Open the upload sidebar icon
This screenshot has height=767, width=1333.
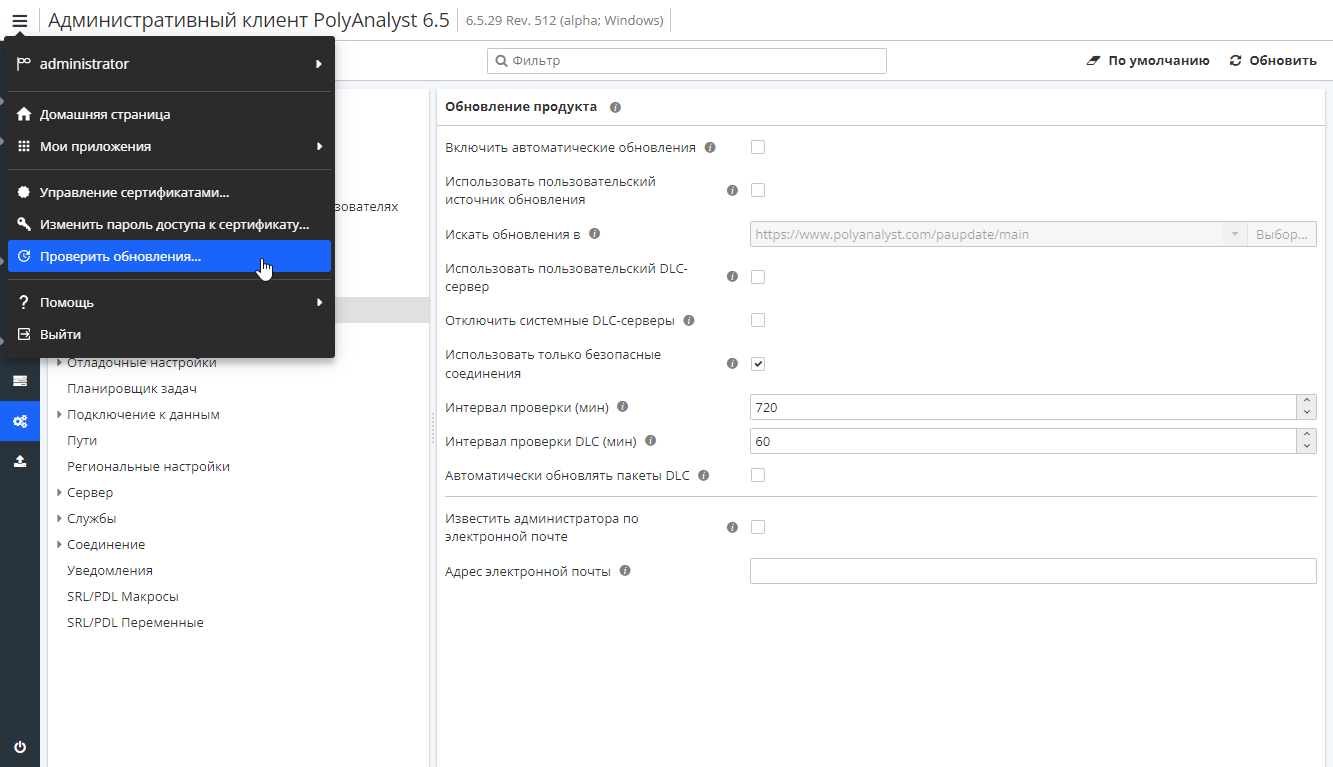(20, 461)
